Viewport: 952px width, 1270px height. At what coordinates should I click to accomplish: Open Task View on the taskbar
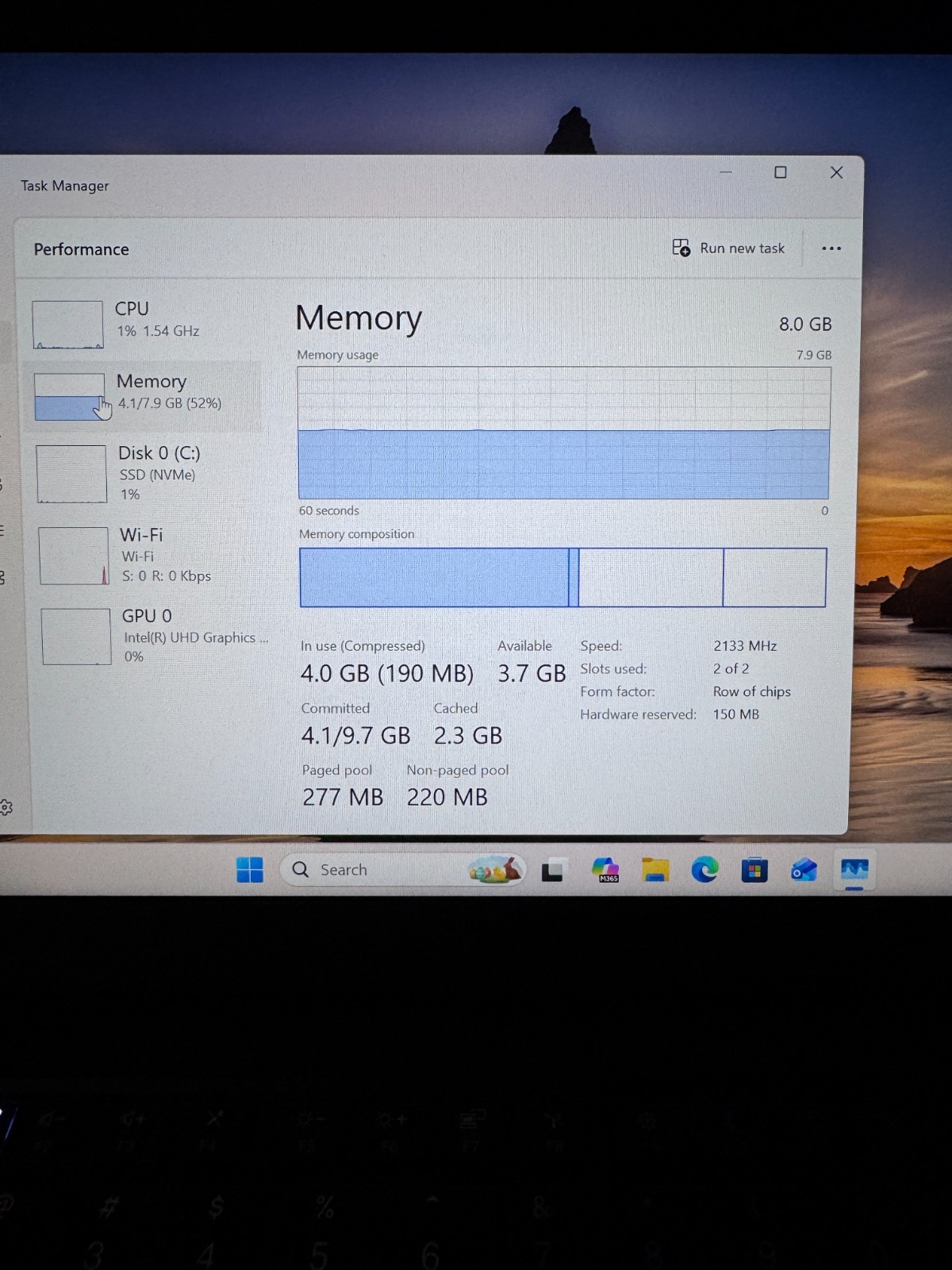(x=553, y=871)
